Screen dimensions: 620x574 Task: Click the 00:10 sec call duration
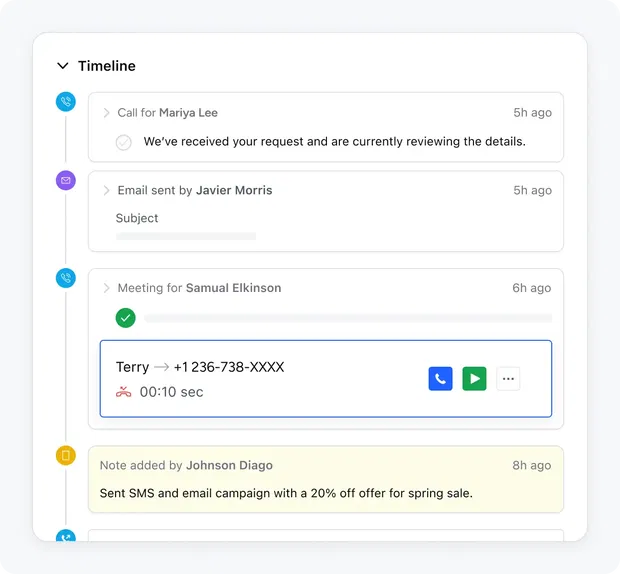coord(172,392)
